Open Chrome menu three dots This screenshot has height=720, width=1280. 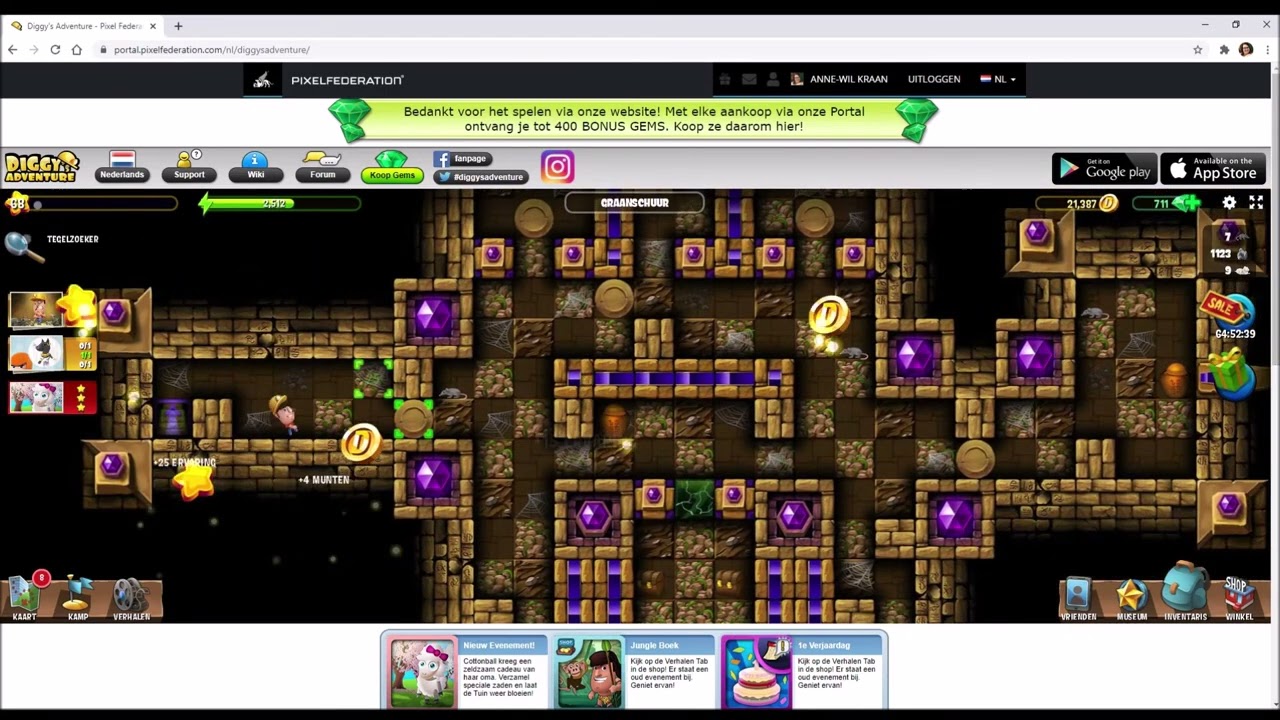1267,49
